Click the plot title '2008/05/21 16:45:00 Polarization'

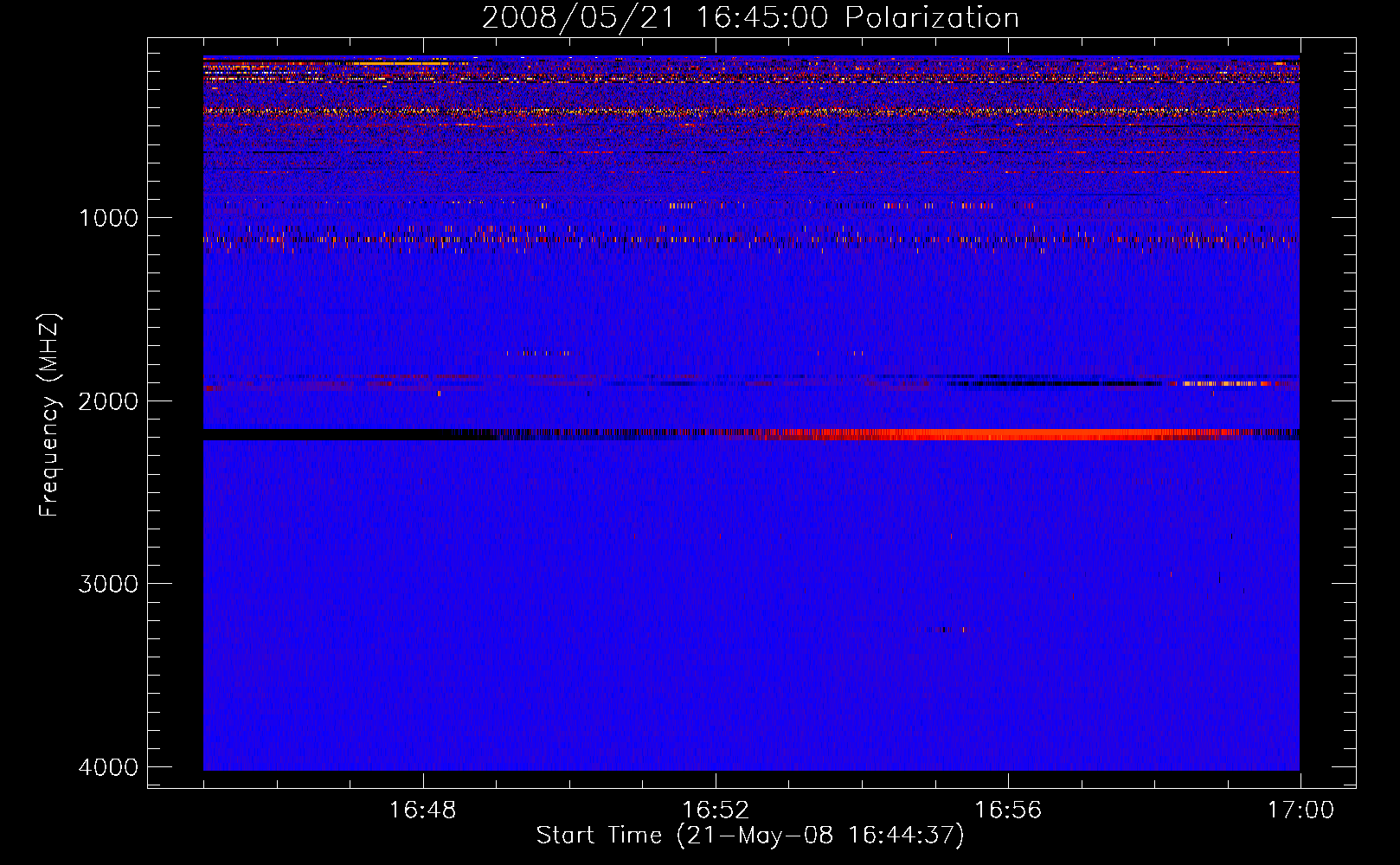[x=750, y=17]
